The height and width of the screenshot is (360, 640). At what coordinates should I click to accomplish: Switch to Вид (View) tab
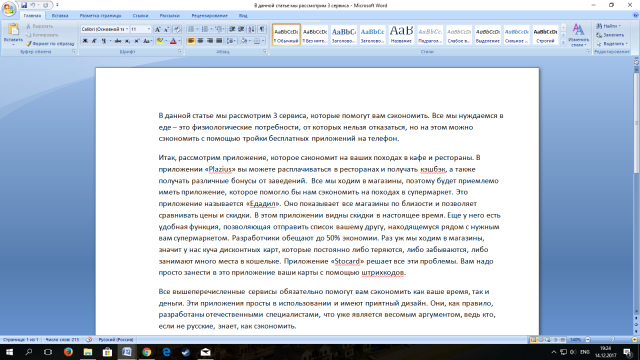243,16
